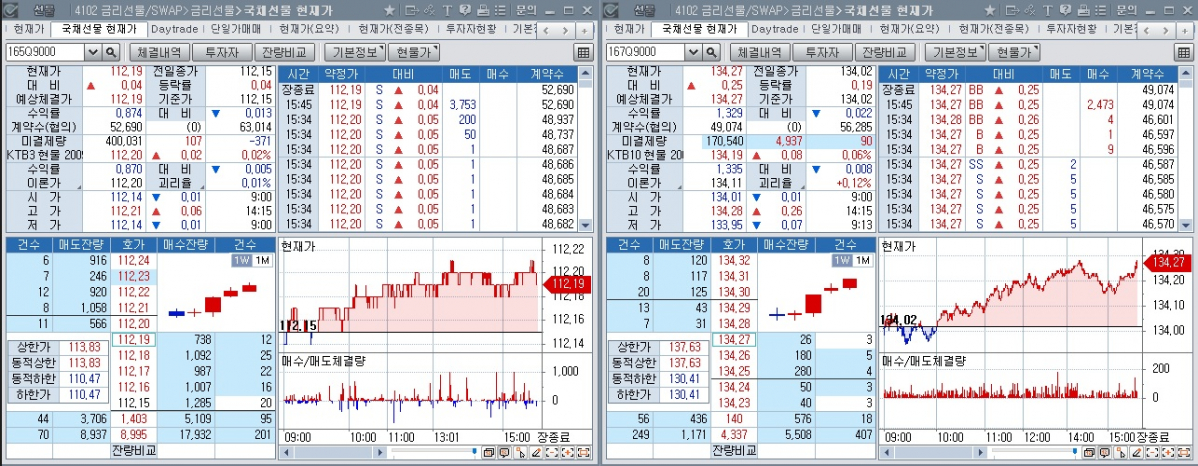This screenshot has width=1198, height=466.
Task: Click down arrow of left trade list scrollbar
Action: click(586, 225)
